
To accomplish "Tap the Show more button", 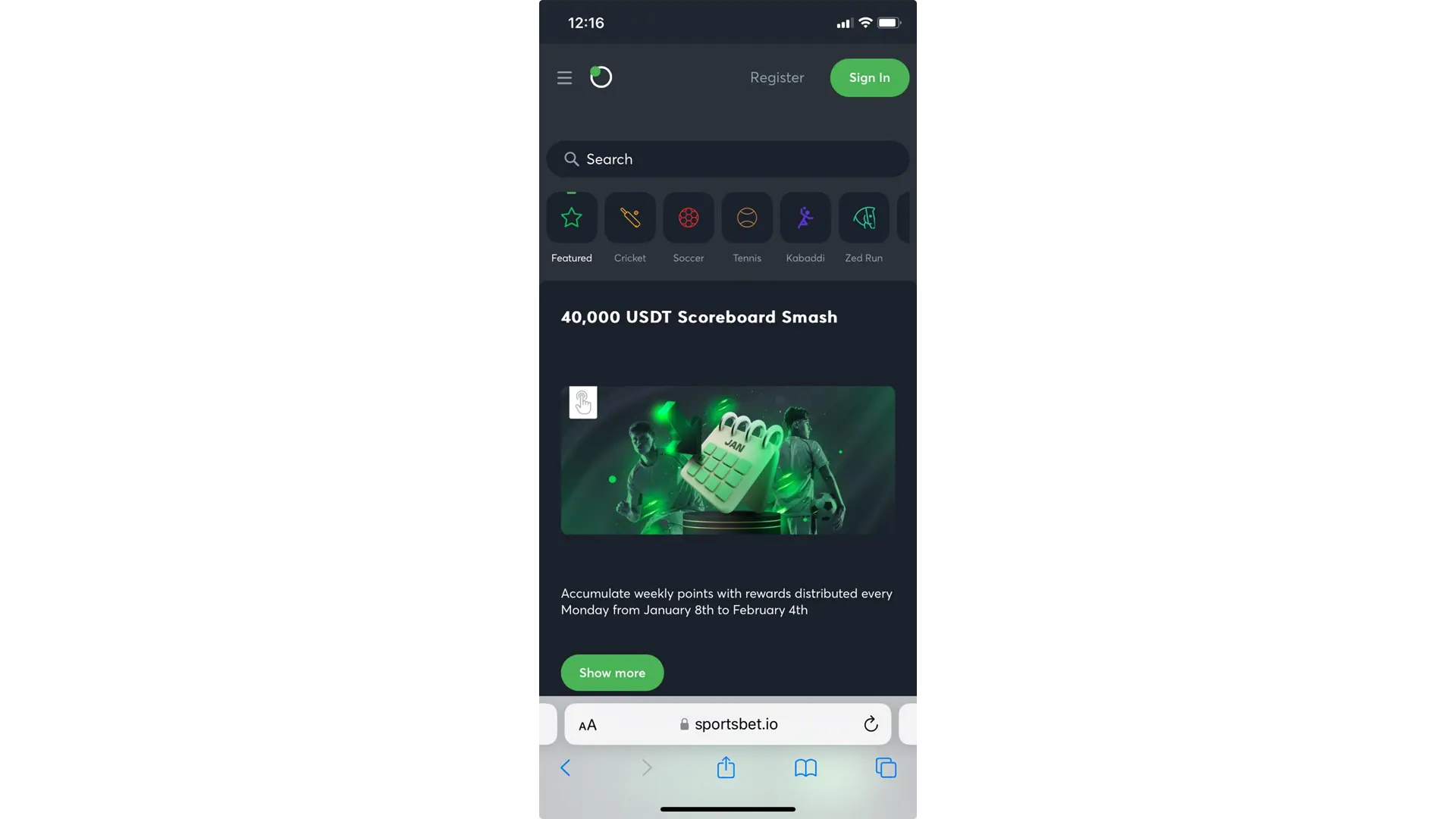I will click(612, 673).
